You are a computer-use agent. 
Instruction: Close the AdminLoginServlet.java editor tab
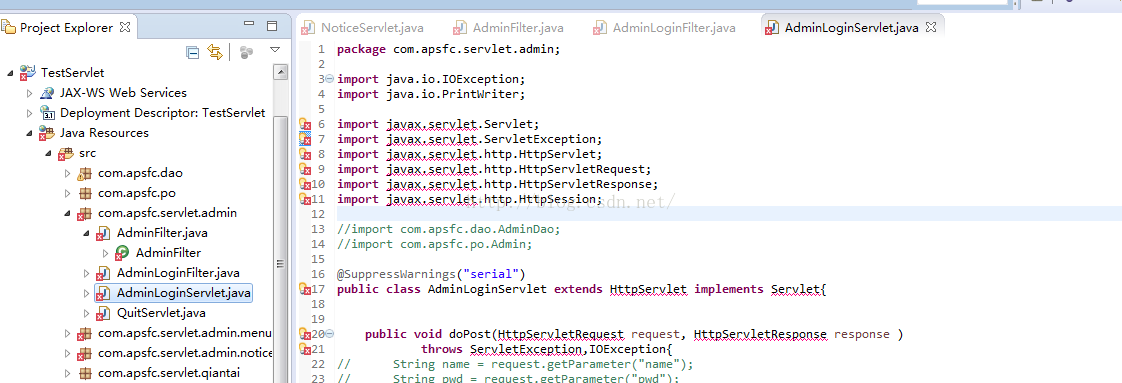click(x=931, y=27)
